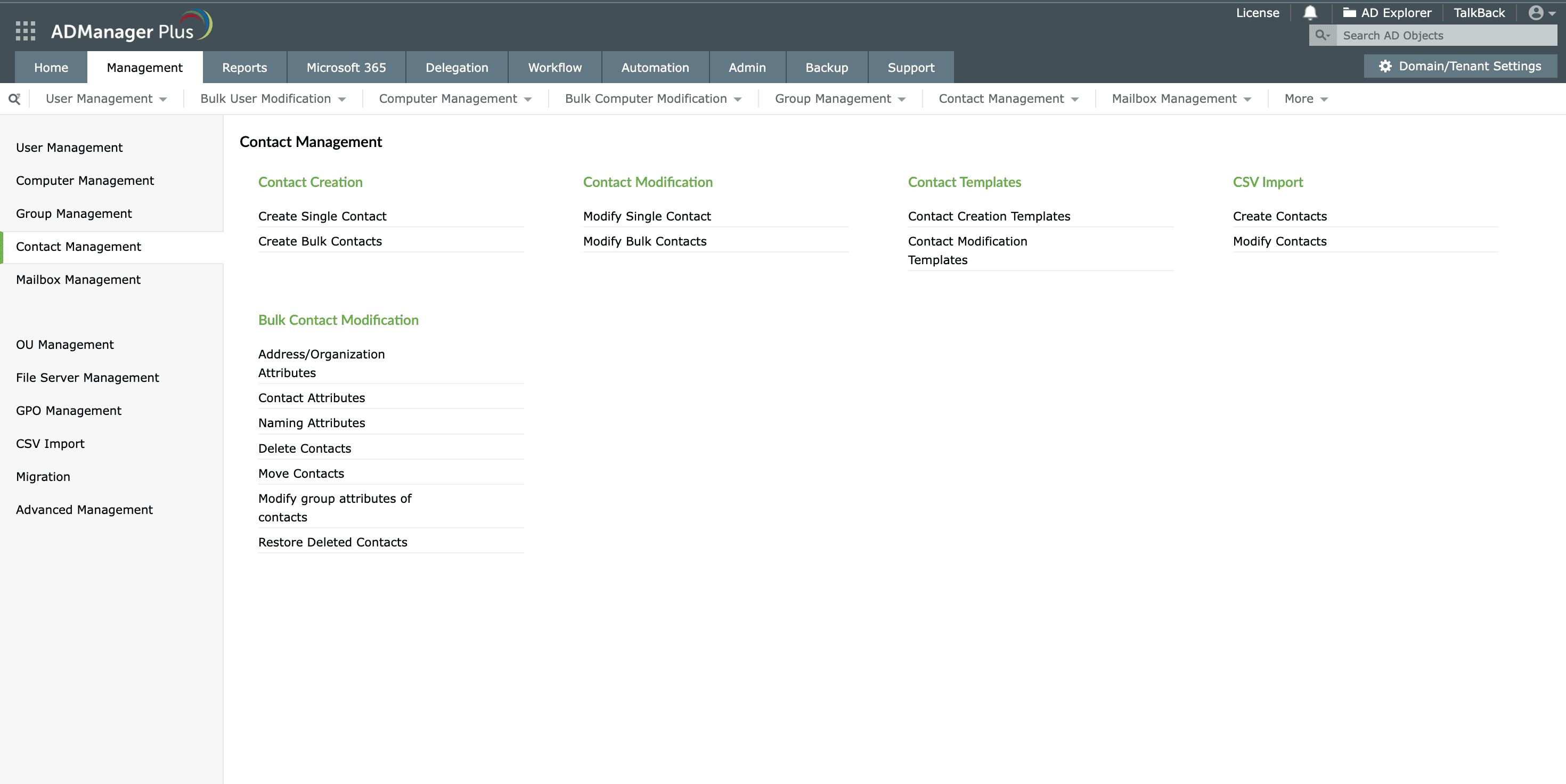This screenshot has height=784, width=1566.
Task: Click the search AD objects magnifier icon
Action: pyautogui.click(x=1322, y=35)
